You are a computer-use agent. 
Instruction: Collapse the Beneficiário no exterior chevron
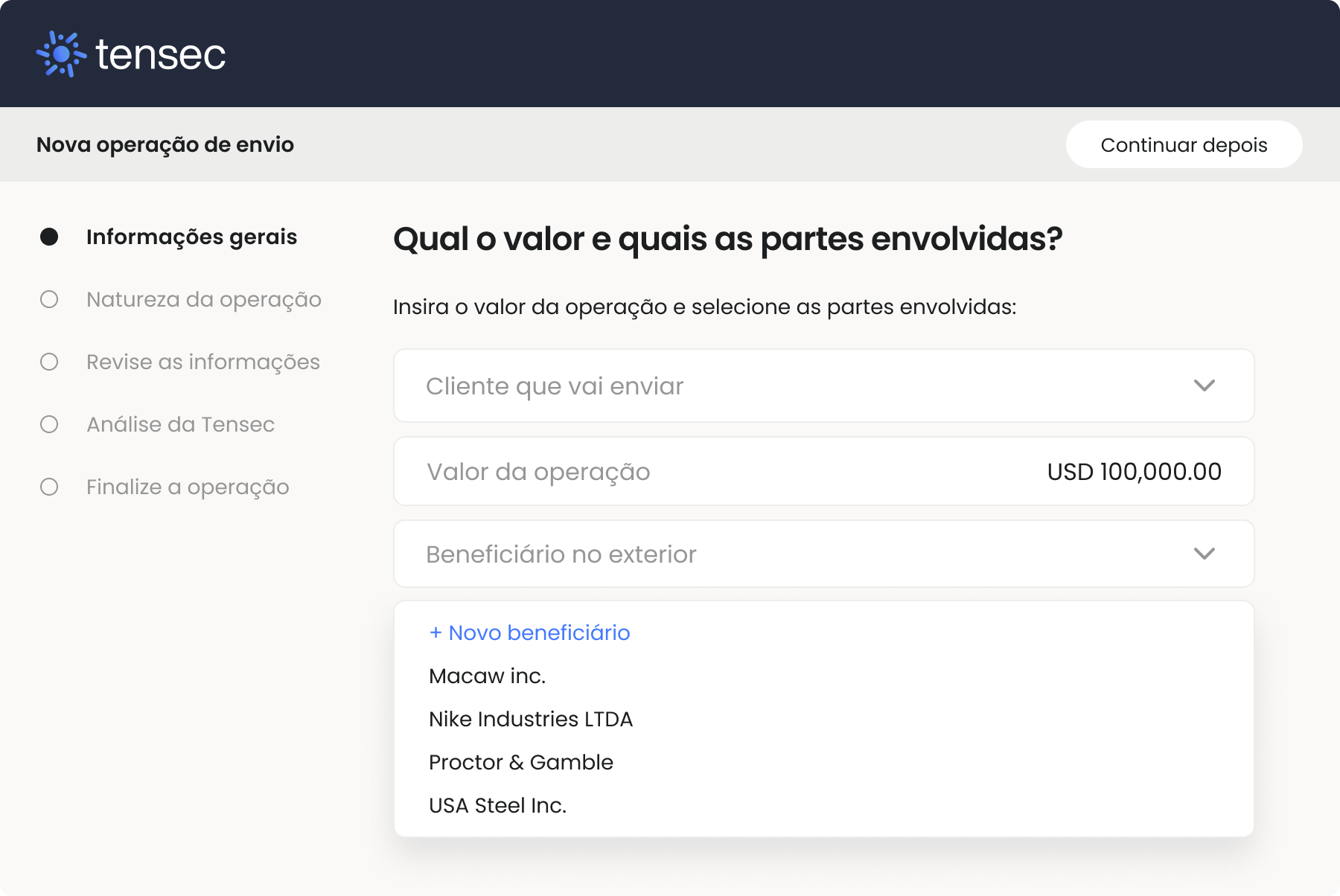click(1204, 554)
